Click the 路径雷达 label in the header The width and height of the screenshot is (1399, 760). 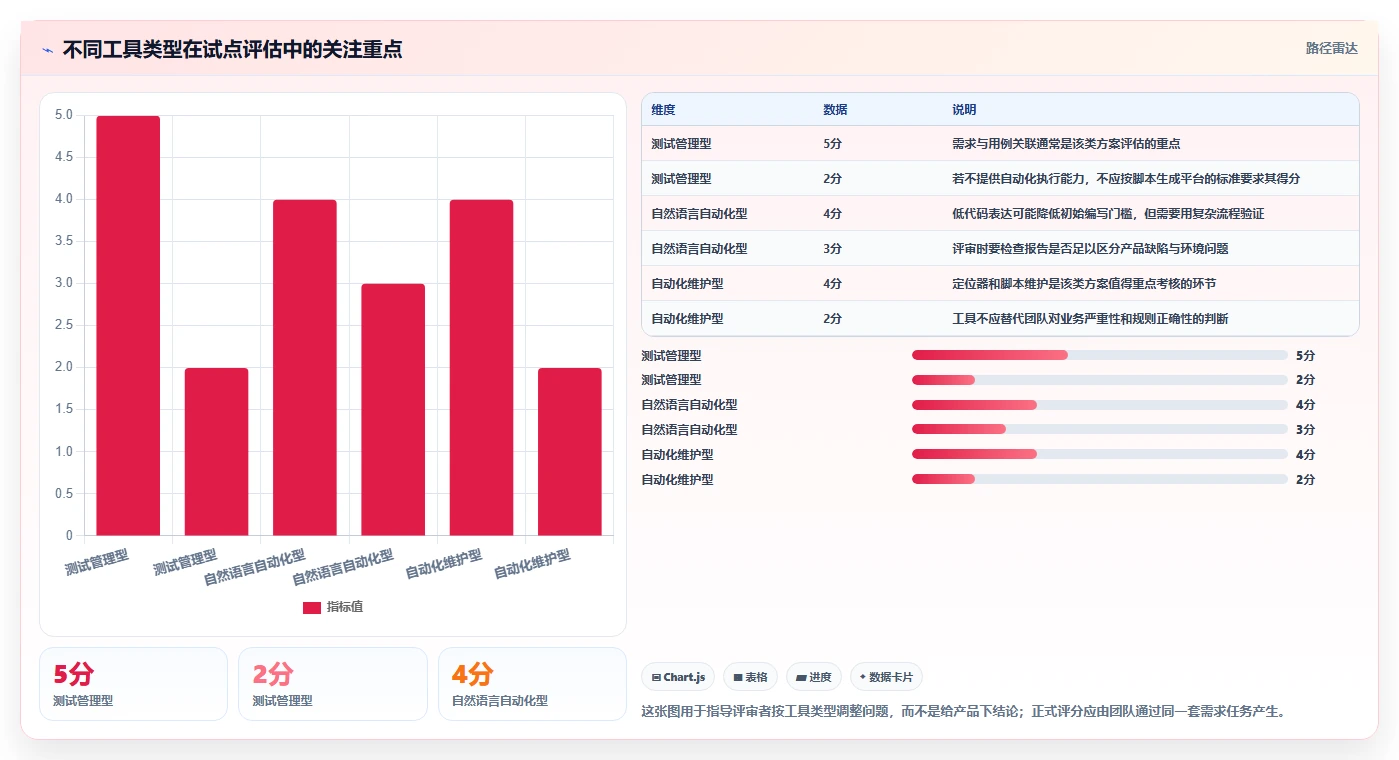[x=1331, y=48]
